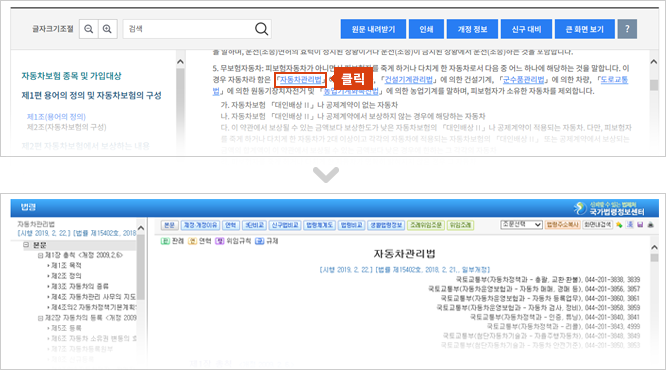Screen dimensions: 666x370
Task: Click the yellow-green icon after 화면내검색
Action: click(x=620, y=225)
